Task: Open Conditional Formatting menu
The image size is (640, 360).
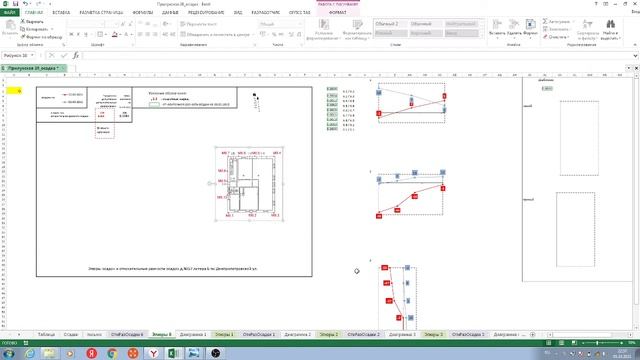Action: point(323,29)
